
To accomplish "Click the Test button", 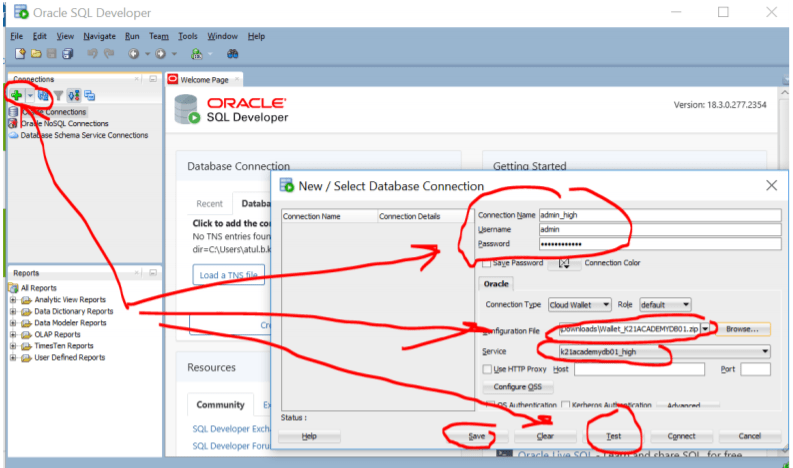I will pyautogui.click(x=613, y=436).
